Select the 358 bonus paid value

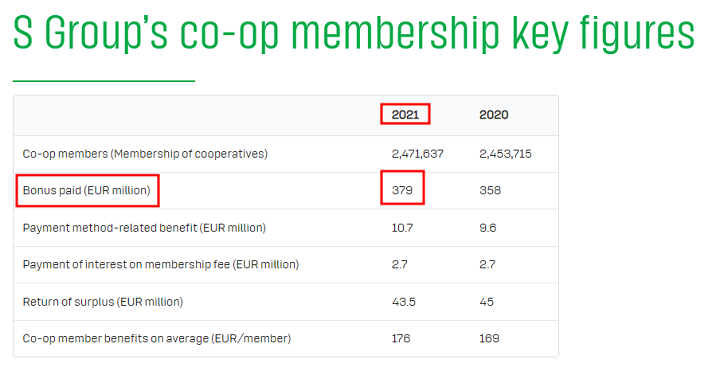click(490, 190)
